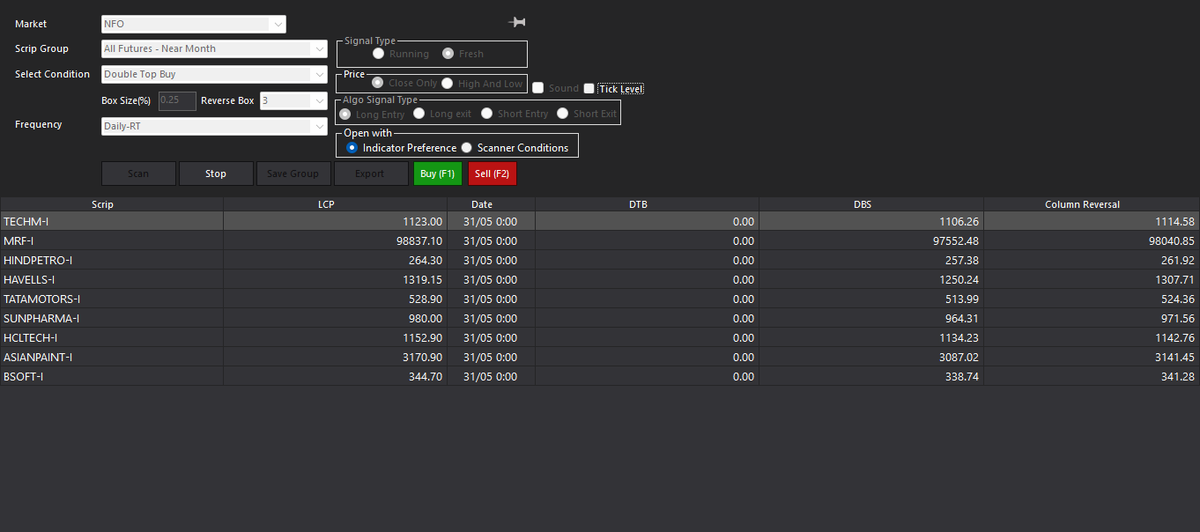The image size is (1200, 532).
Task: Click the Save Group button
Action: [x=294, y=174]
